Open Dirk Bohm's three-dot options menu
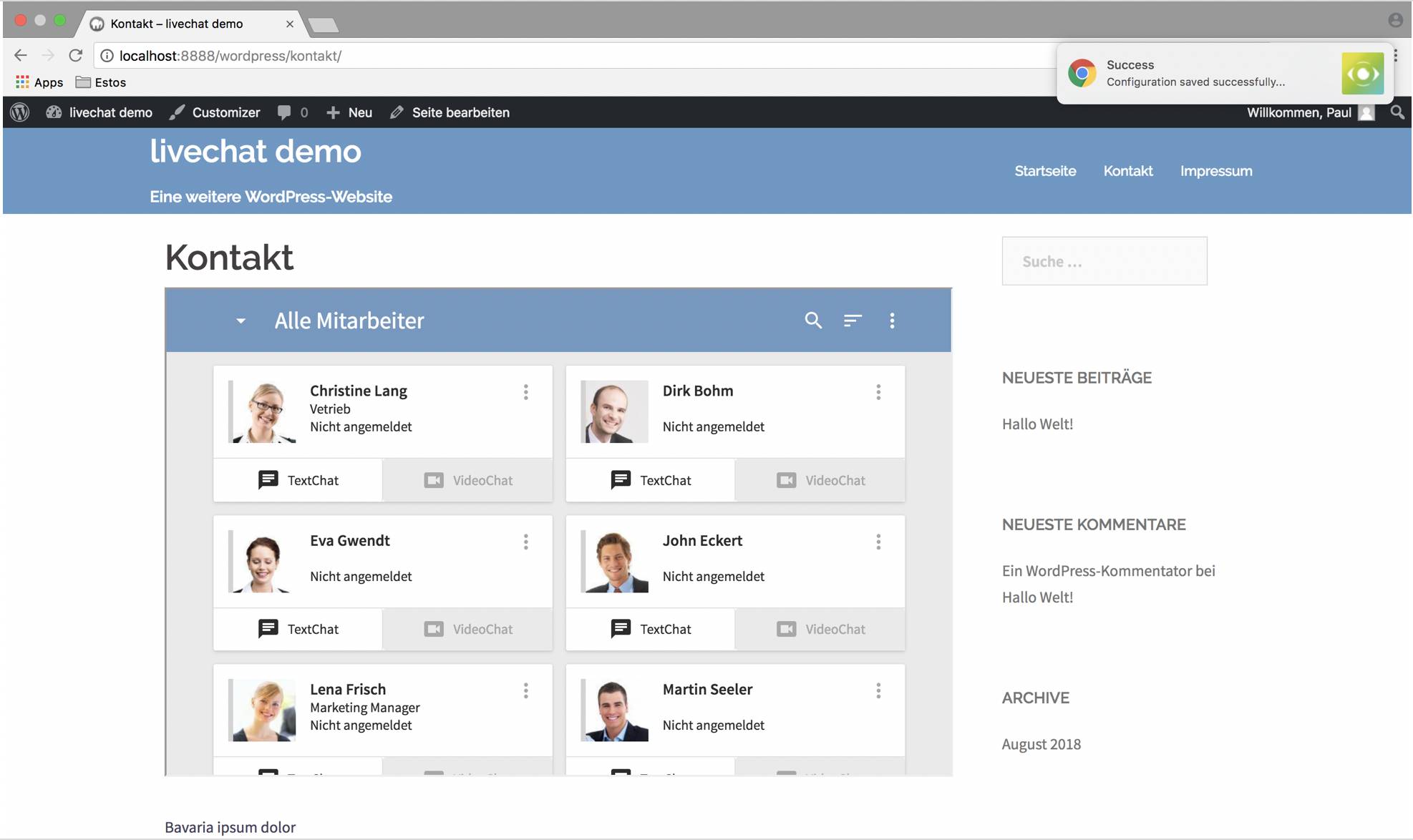Screen dimensions: 1413x840 coord(878,392)
